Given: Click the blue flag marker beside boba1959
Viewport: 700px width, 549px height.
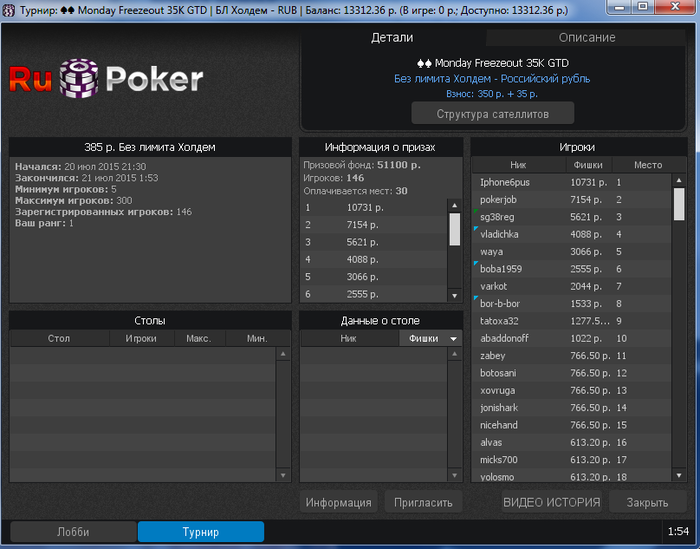Looking at the screenshot, I should pos(475,263).
